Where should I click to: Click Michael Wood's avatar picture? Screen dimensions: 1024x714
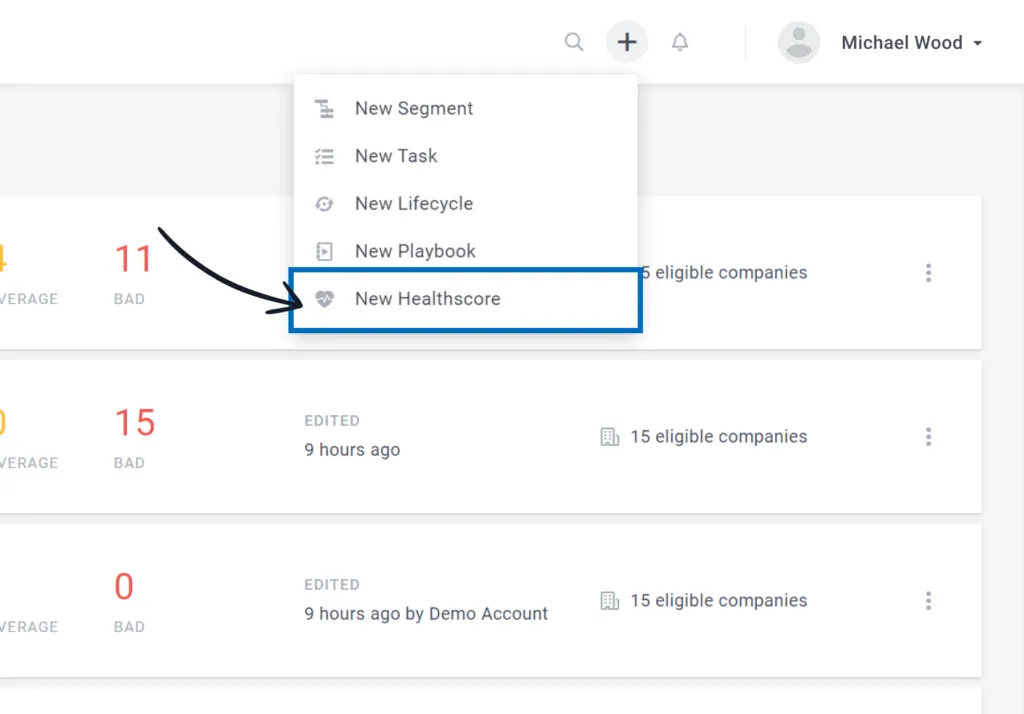click(799, 42)
